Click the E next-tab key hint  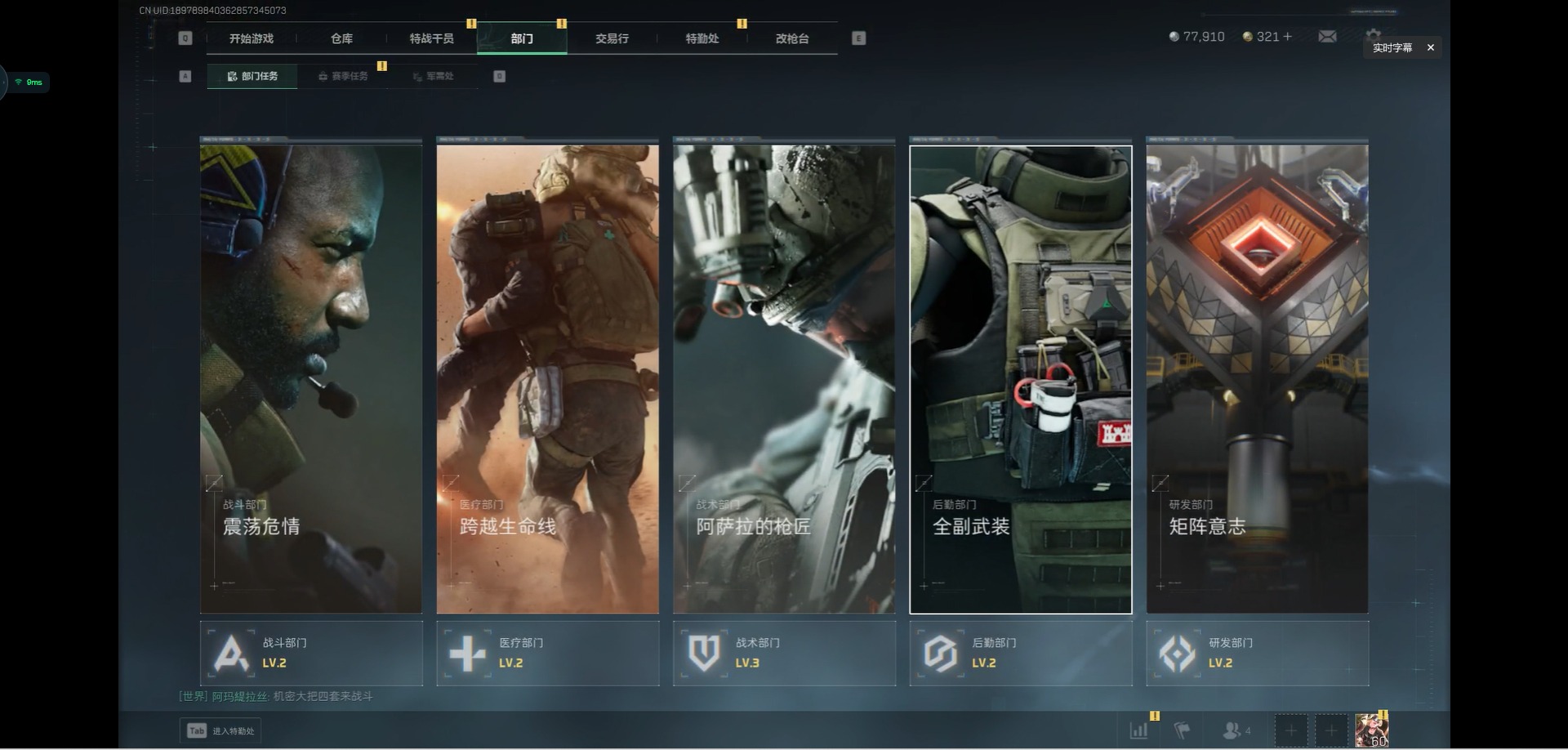tap(858, 38)
